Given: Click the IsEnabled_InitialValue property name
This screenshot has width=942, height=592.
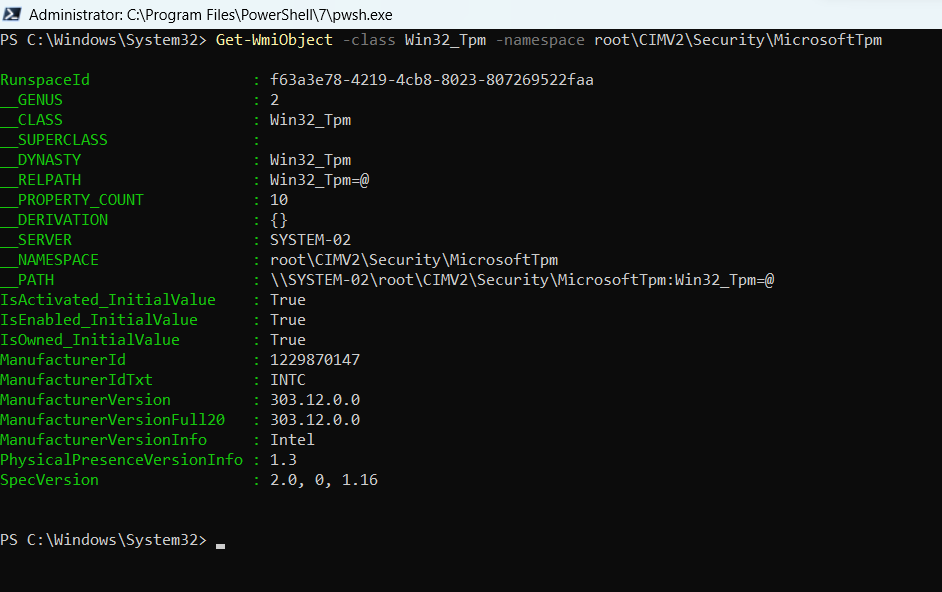Looking at the screenshot, I should [x=99, y=320].
